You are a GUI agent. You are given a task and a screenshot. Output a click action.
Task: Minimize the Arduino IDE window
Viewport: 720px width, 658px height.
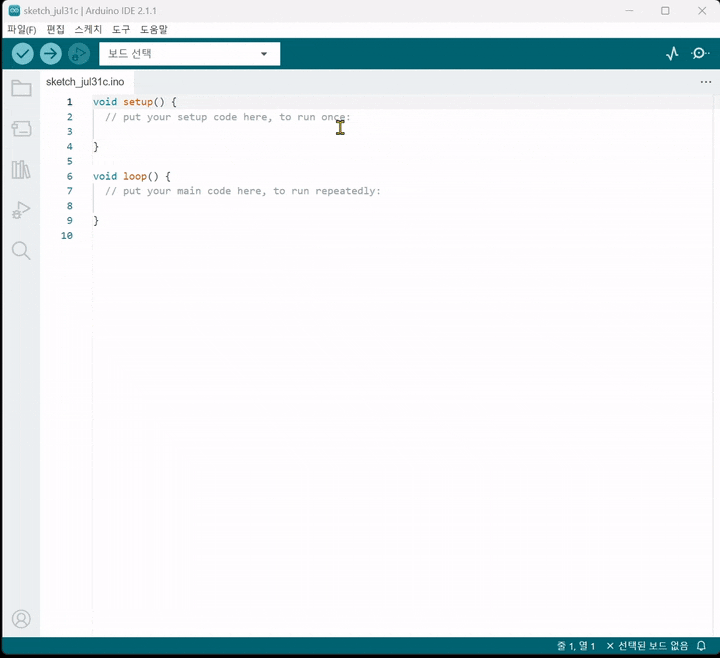[630, 11]
